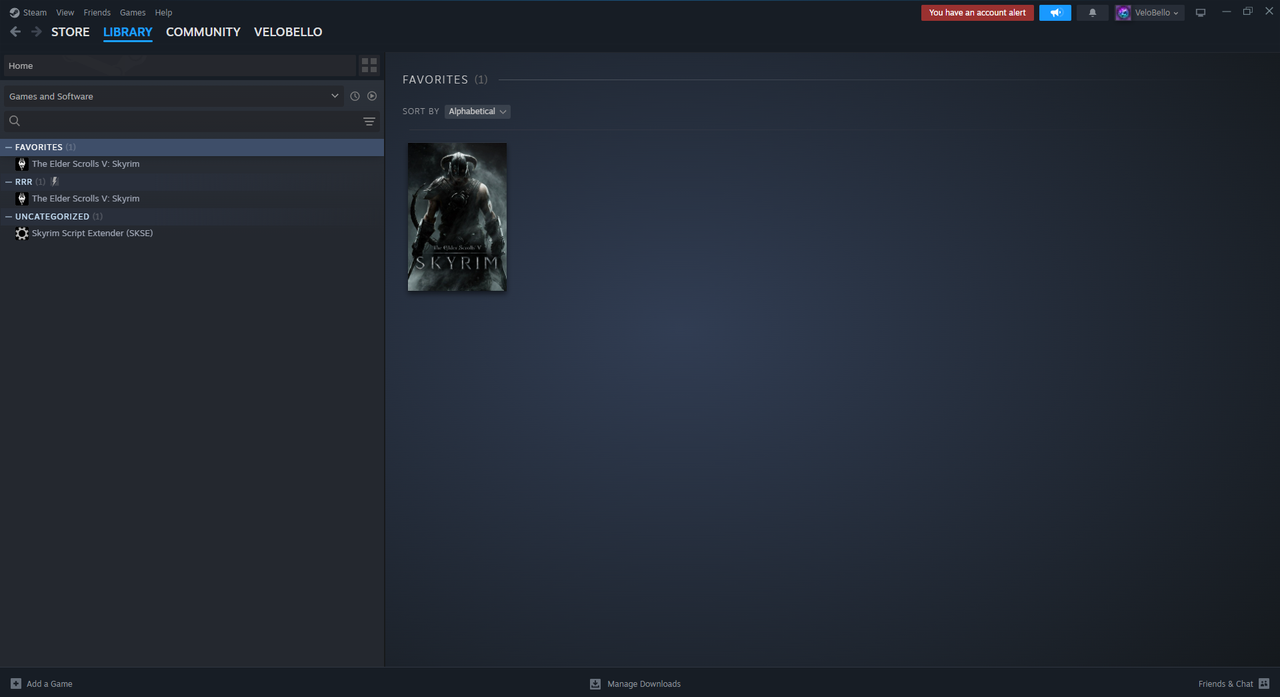Click the SORT BY label
The image size is (1280, 697).
tap(421, 111)
